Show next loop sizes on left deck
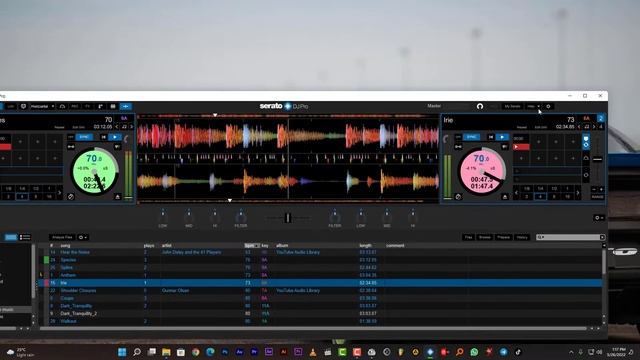This screenshot has height=360, width=640. coord(60,193)
